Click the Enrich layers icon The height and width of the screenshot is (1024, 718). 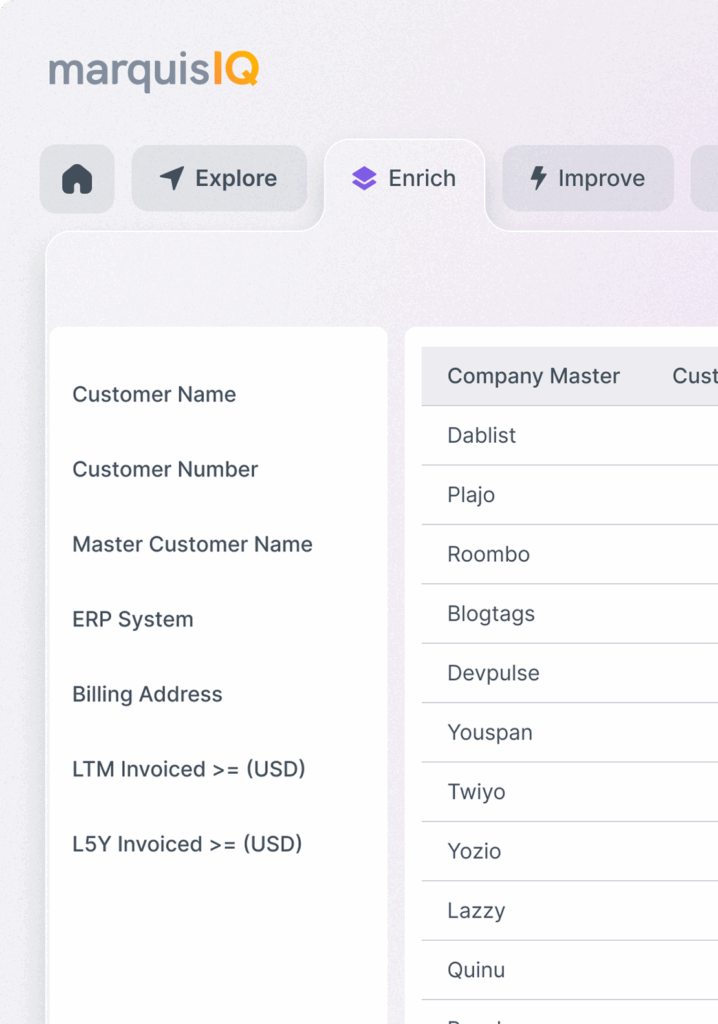[364, 179]
